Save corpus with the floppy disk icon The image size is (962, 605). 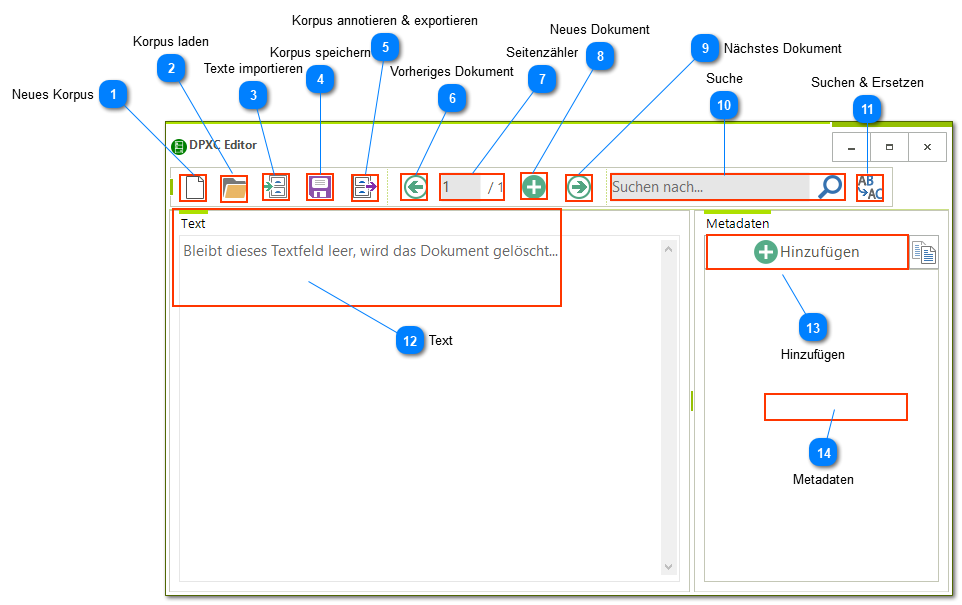[319, 187]
